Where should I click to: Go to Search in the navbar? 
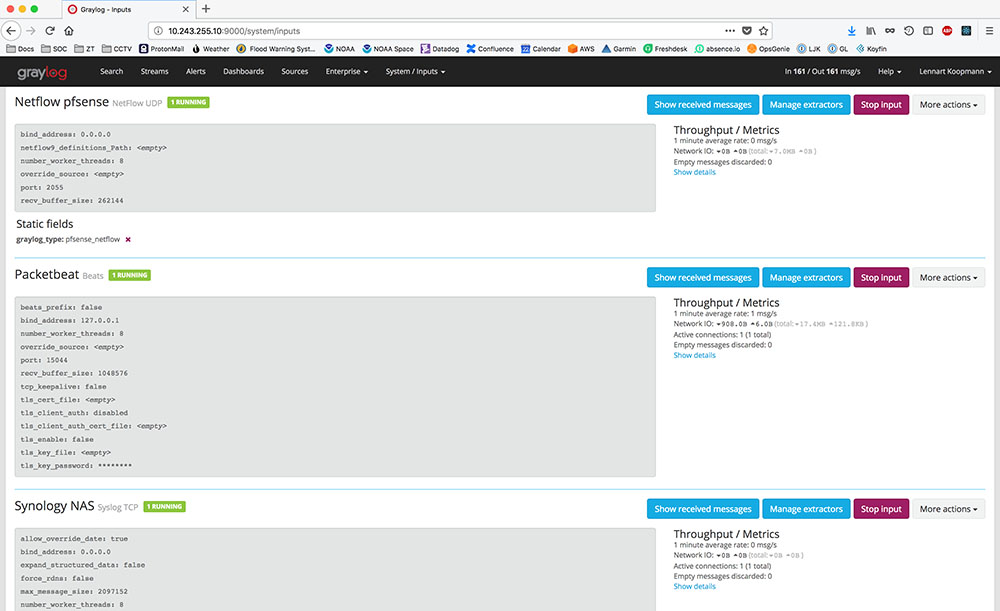tap(112, 71)
